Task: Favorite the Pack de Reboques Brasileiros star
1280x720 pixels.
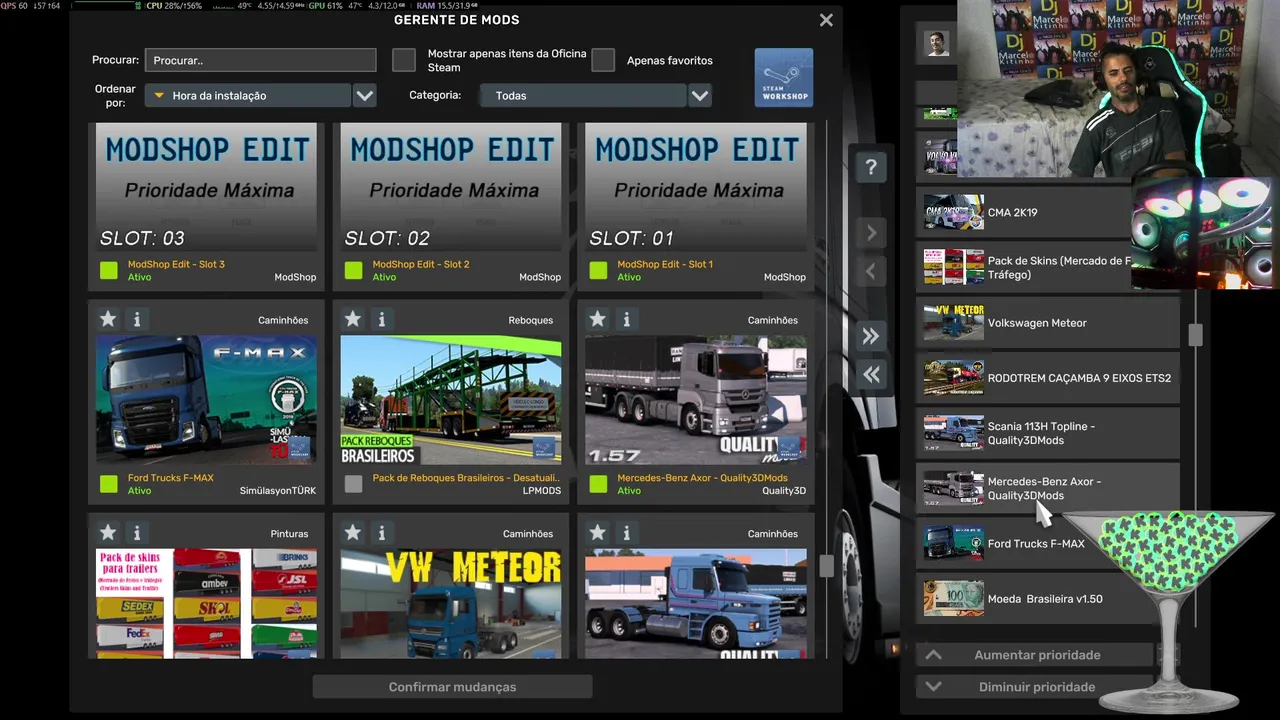Action: click(x=352, y=320)
